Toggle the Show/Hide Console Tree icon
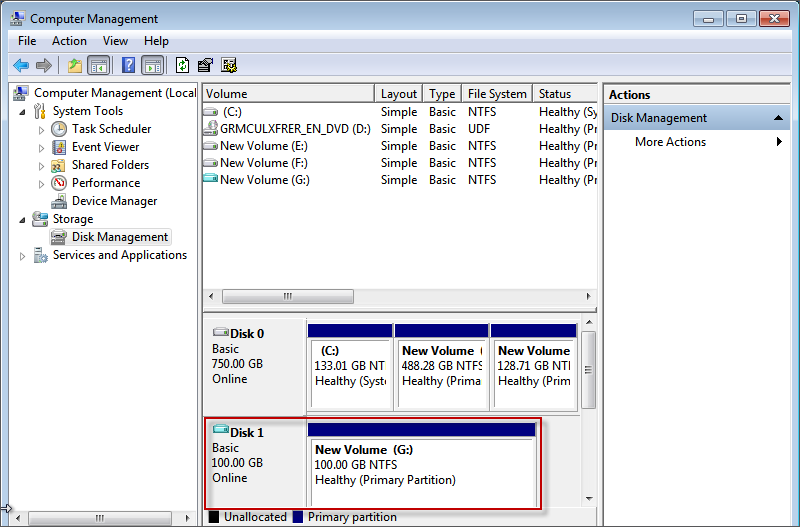Screen dimensions: 800x527 98,65
